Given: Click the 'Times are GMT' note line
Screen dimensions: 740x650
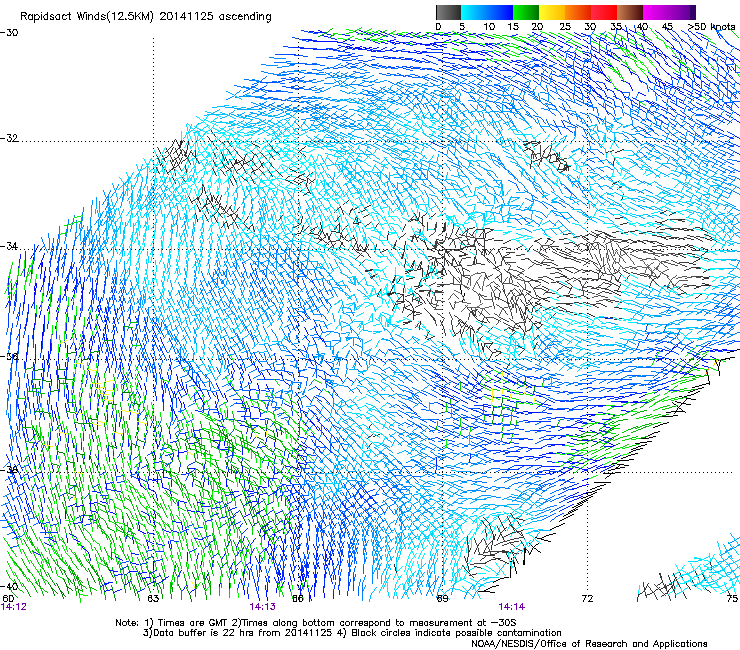Looking at the screenshot, I should (x=316, y=623).
